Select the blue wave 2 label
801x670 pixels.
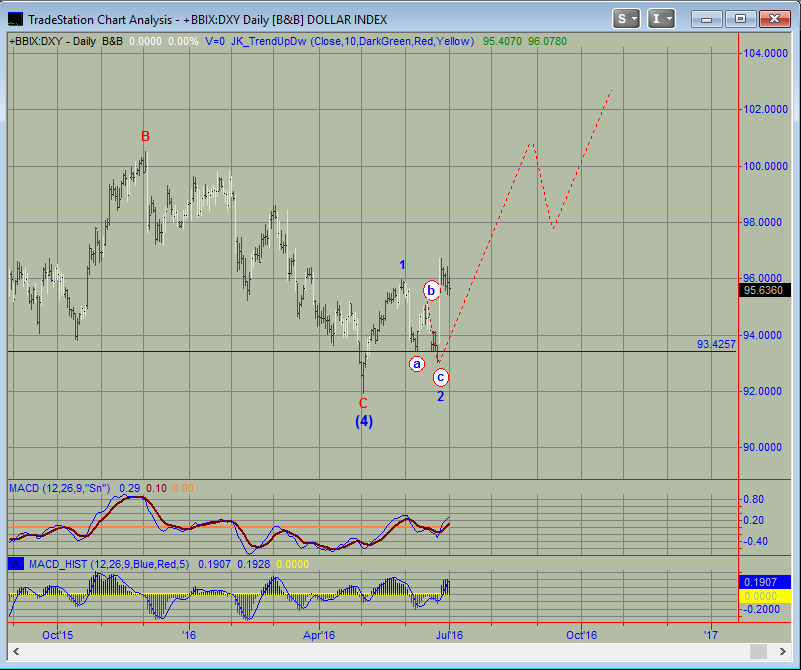point(440,396)
